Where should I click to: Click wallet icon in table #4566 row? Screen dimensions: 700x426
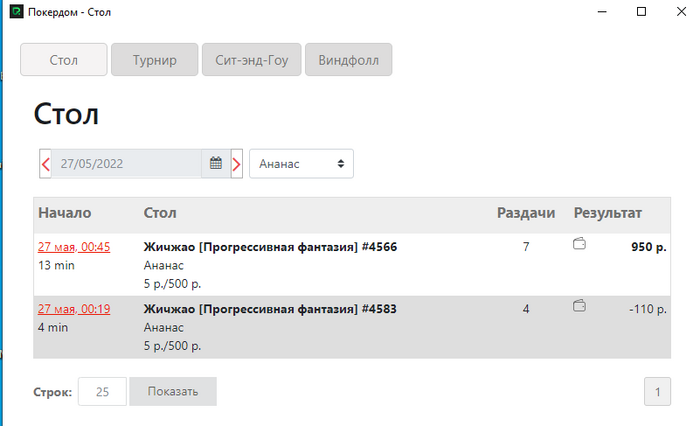click(x=579, y=244)
